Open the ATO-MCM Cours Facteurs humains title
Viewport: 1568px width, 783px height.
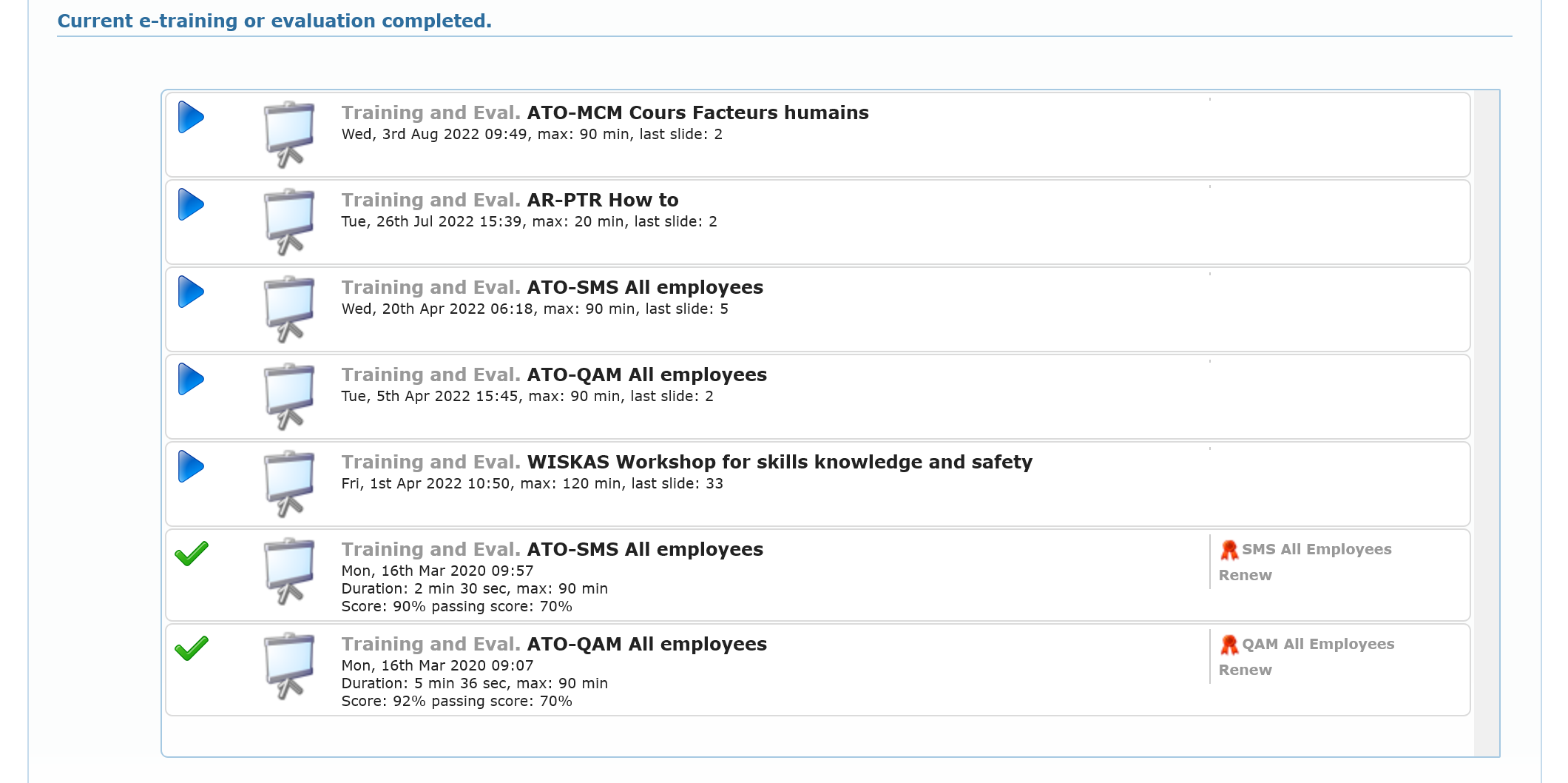pos(697,112)
